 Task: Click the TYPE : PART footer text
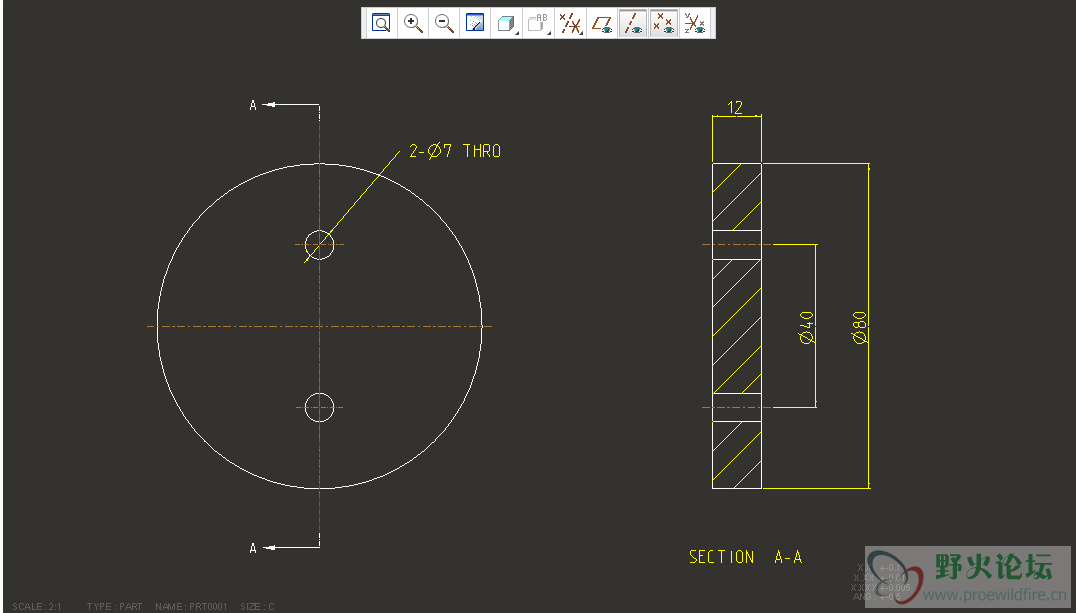pyautogui.click(x=114, y=607)
